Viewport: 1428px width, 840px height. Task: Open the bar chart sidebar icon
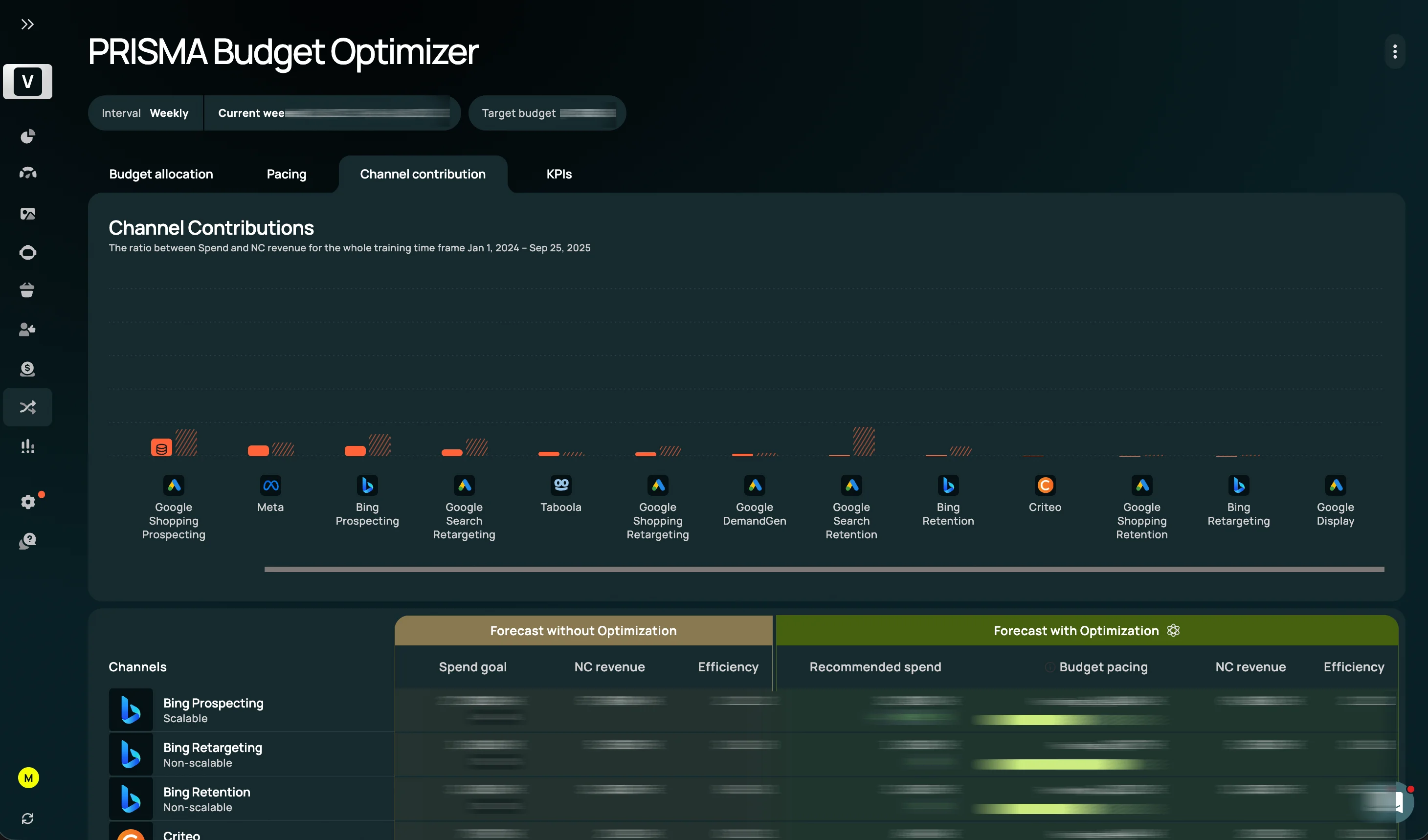click(27, 446)
